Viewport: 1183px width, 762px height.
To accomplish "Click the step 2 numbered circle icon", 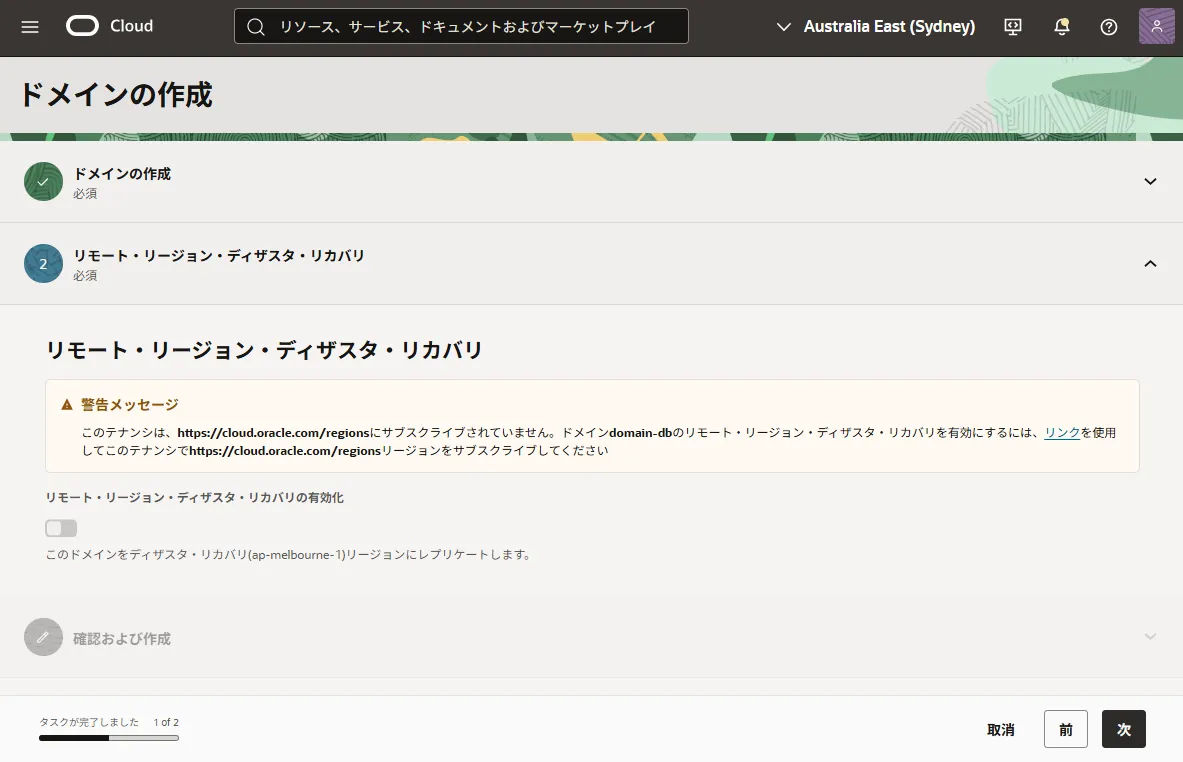I will tap(43, 263).
